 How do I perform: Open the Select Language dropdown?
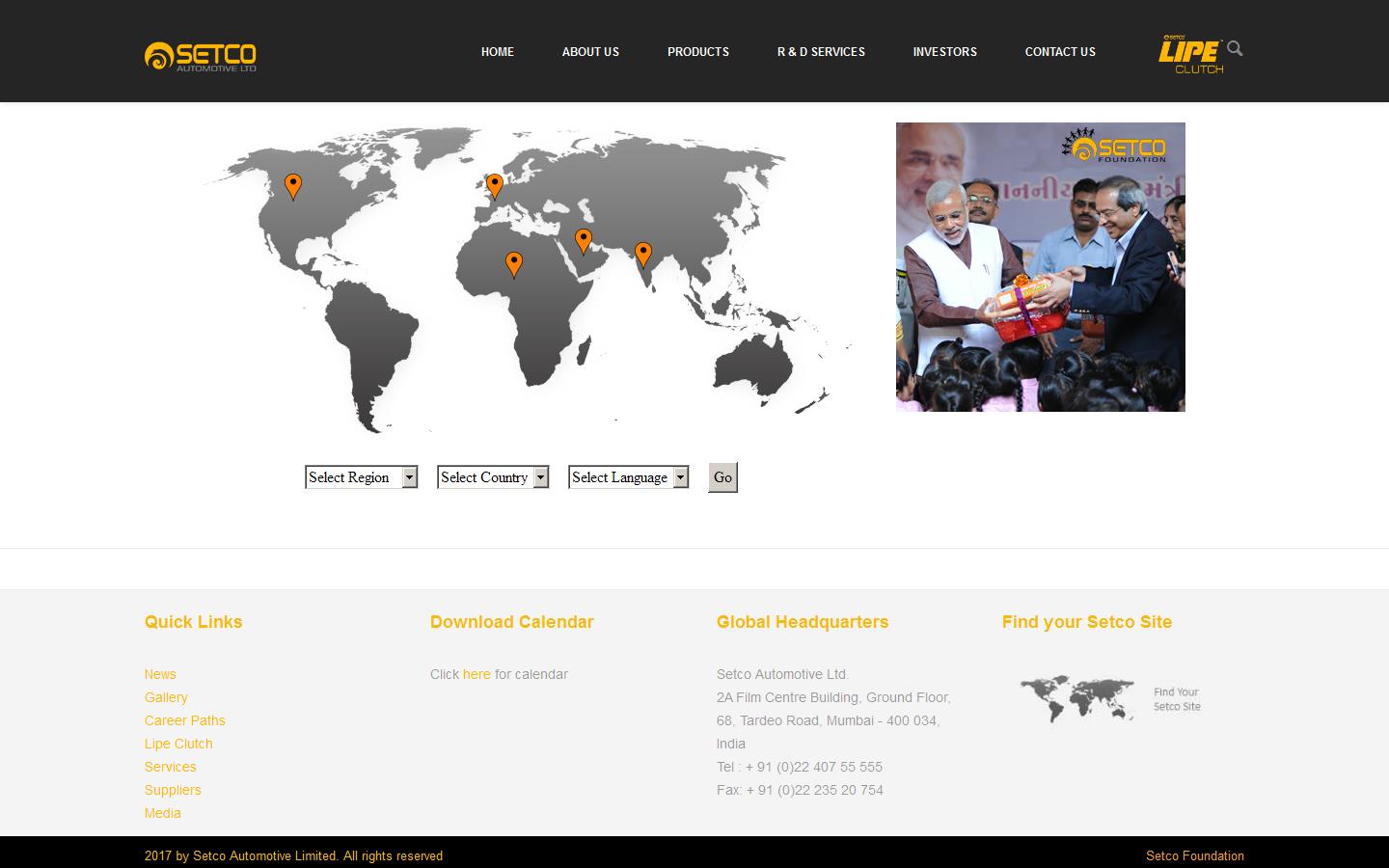[x=628, y=476]
